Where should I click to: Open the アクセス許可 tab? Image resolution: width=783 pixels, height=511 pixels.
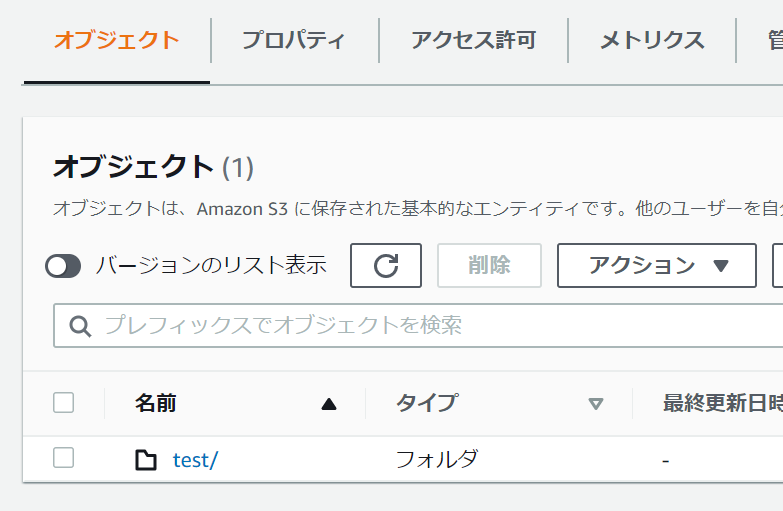[x=473, y=41]
